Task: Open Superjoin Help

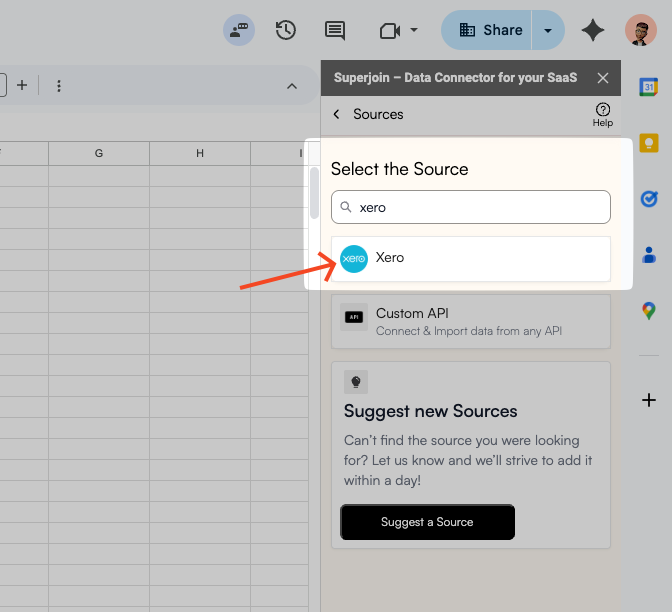Action: pyautogui.click(x=603, y=115)
